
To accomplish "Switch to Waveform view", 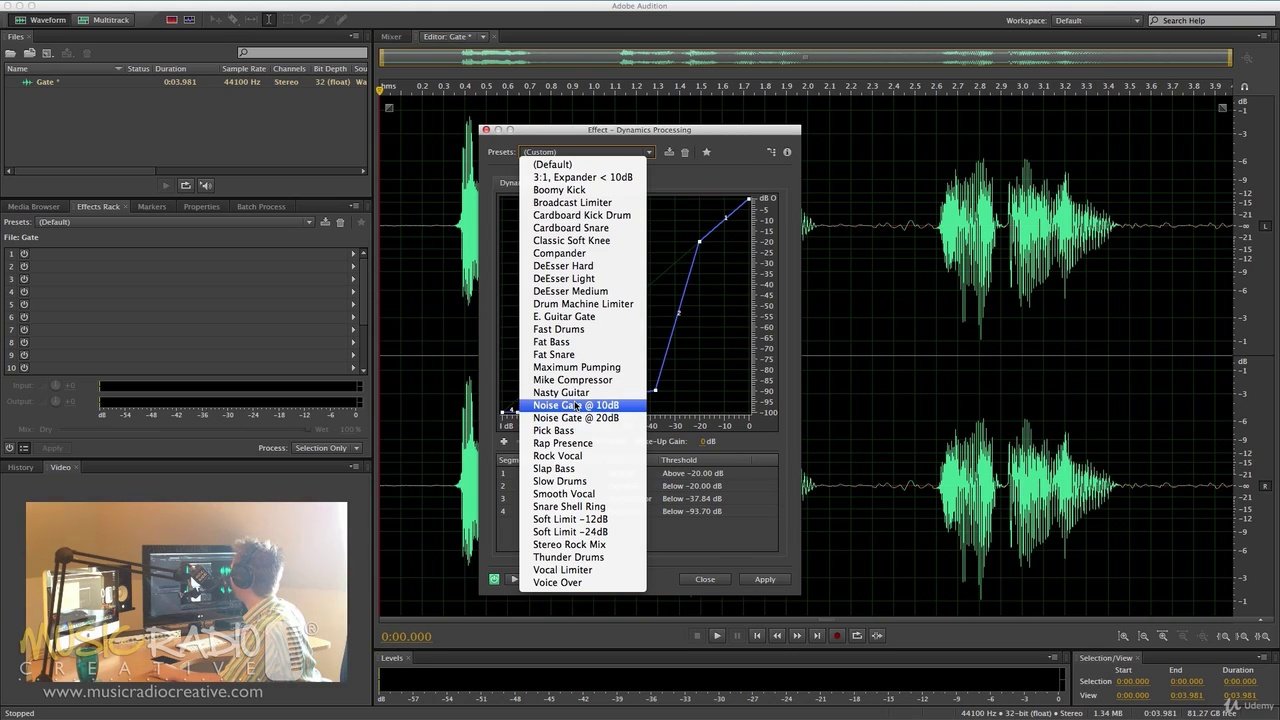I will click(x=41, y=20).
